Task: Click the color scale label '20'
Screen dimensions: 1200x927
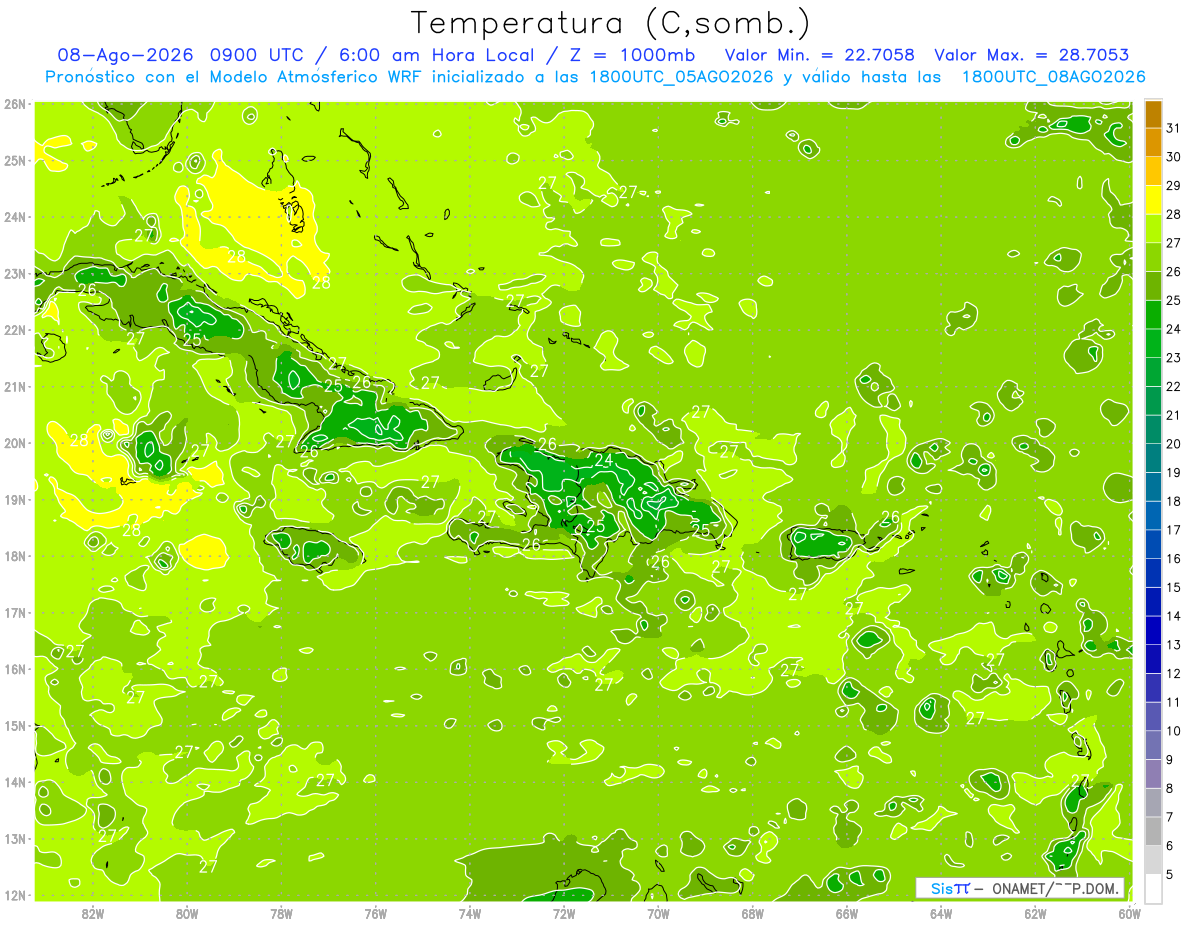Action: (x=1173, y=444)
